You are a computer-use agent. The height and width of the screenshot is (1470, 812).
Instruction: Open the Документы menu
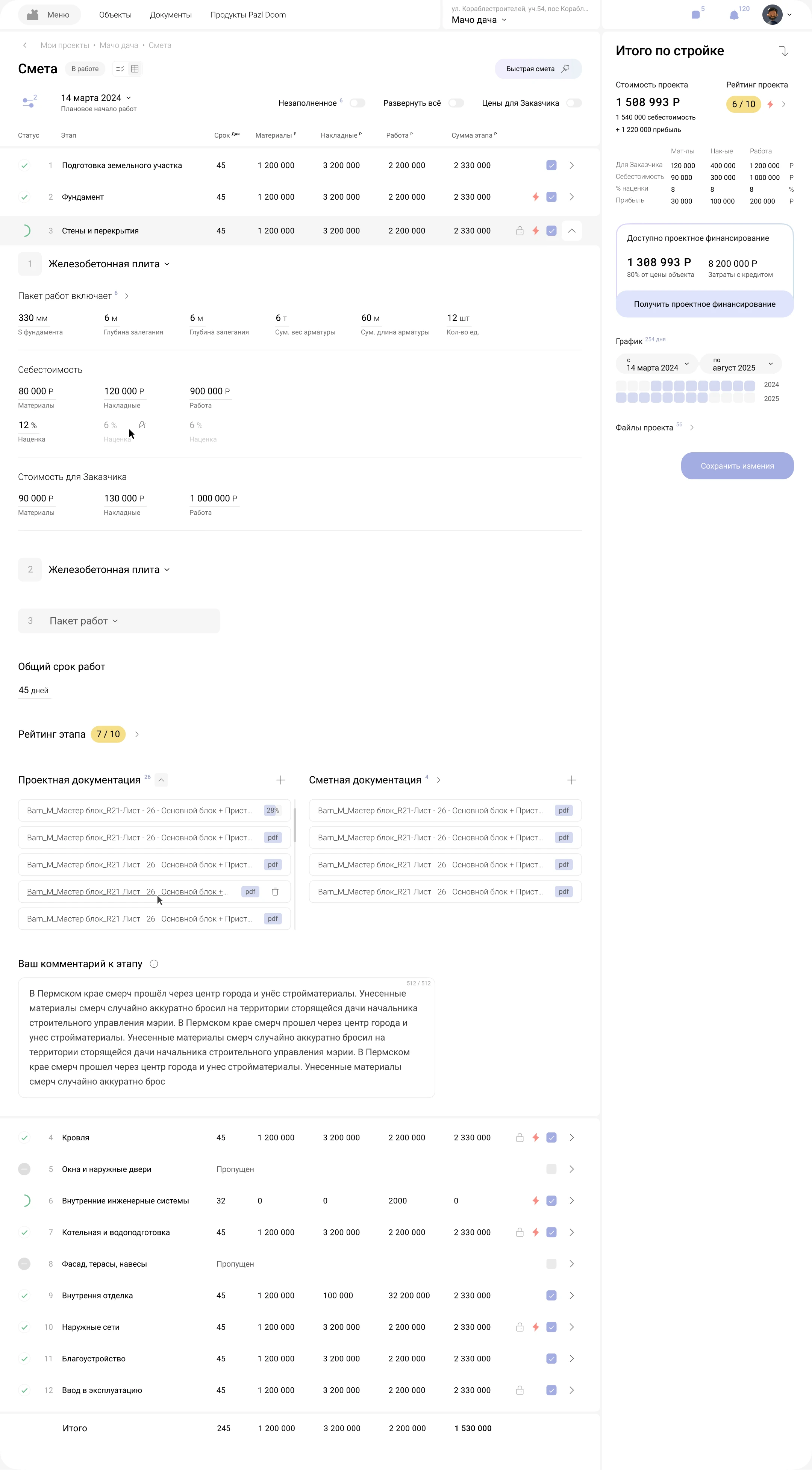point(171,15)
